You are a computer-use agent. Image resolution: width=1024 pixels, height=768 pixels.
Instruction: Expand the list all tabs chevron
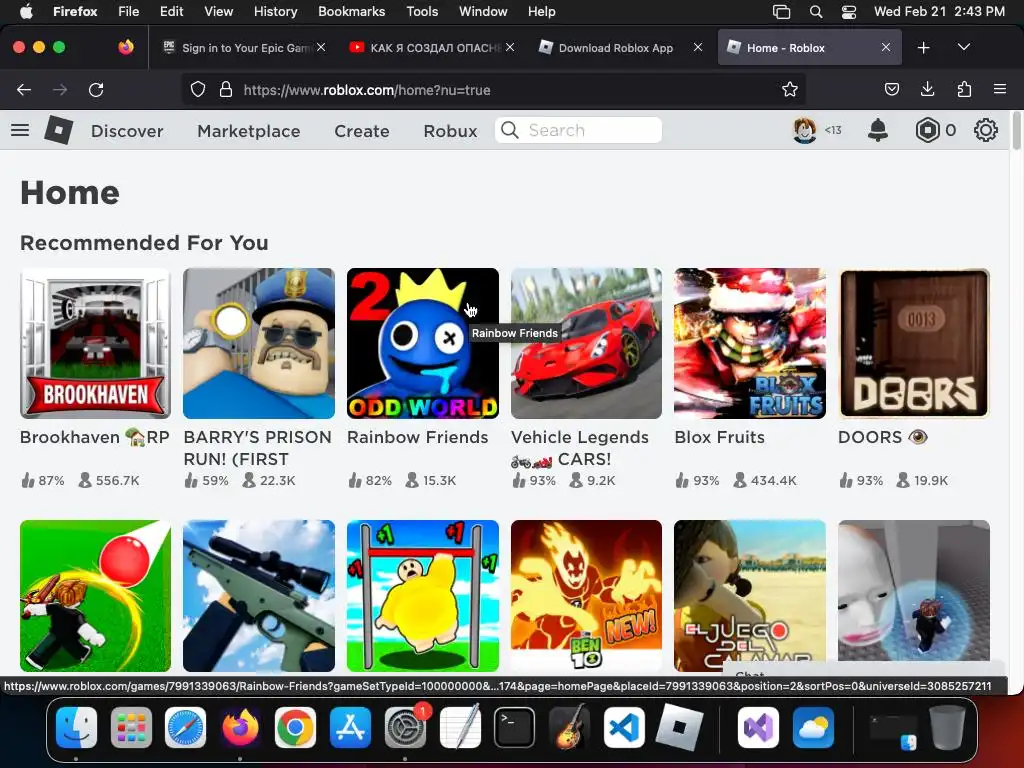pyautogui.click(x=963, y=47)
